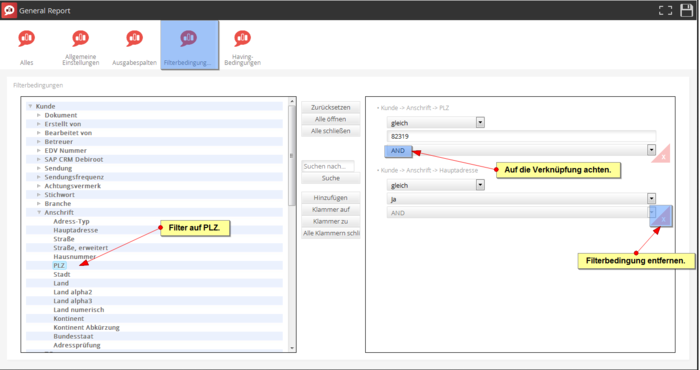Click the tree panel scrollbar thumb
Image resolution: width=700 pixels, height=370 pixels.
click(292, 156)
